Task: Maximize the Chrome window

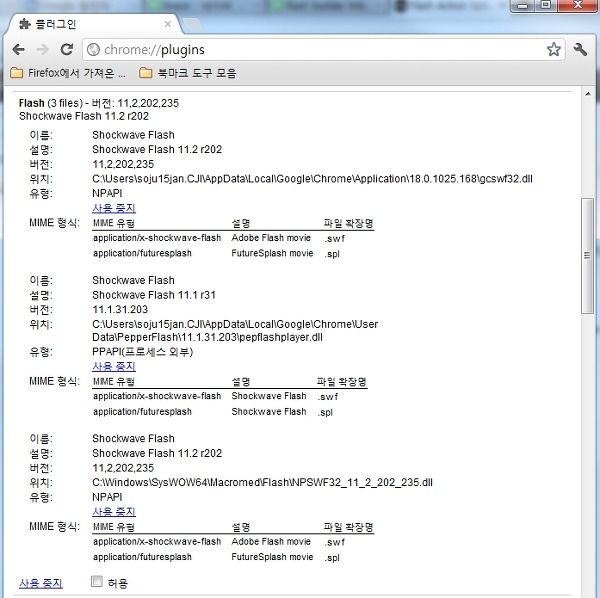Action: tap(545, 5)
